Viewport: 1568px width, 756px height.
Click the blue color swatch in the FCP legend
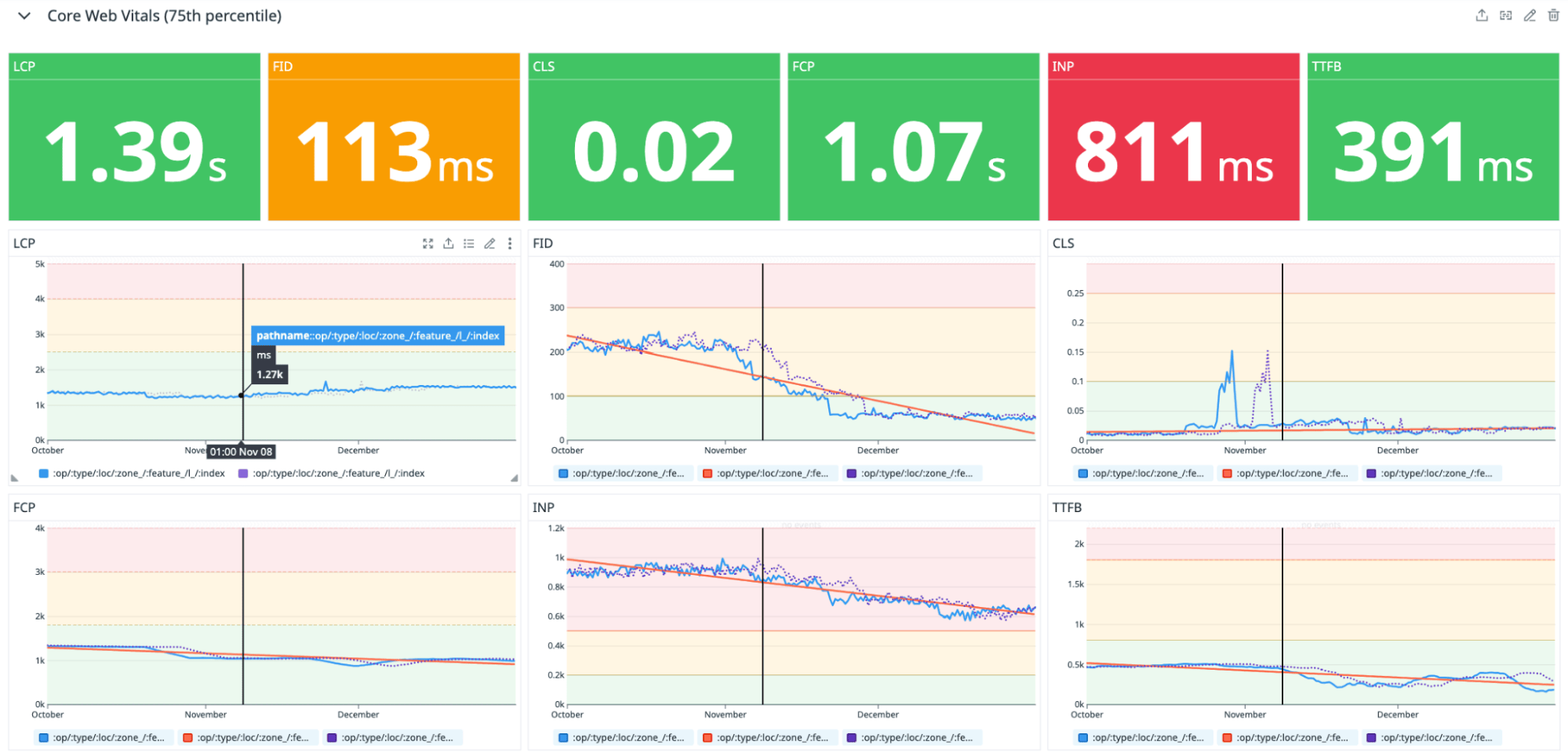(45, 736)
